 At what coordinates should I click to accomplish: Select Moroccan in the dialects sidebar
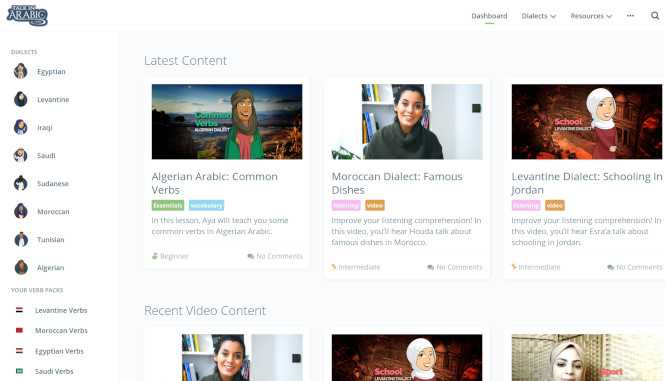tap(53, 211)
